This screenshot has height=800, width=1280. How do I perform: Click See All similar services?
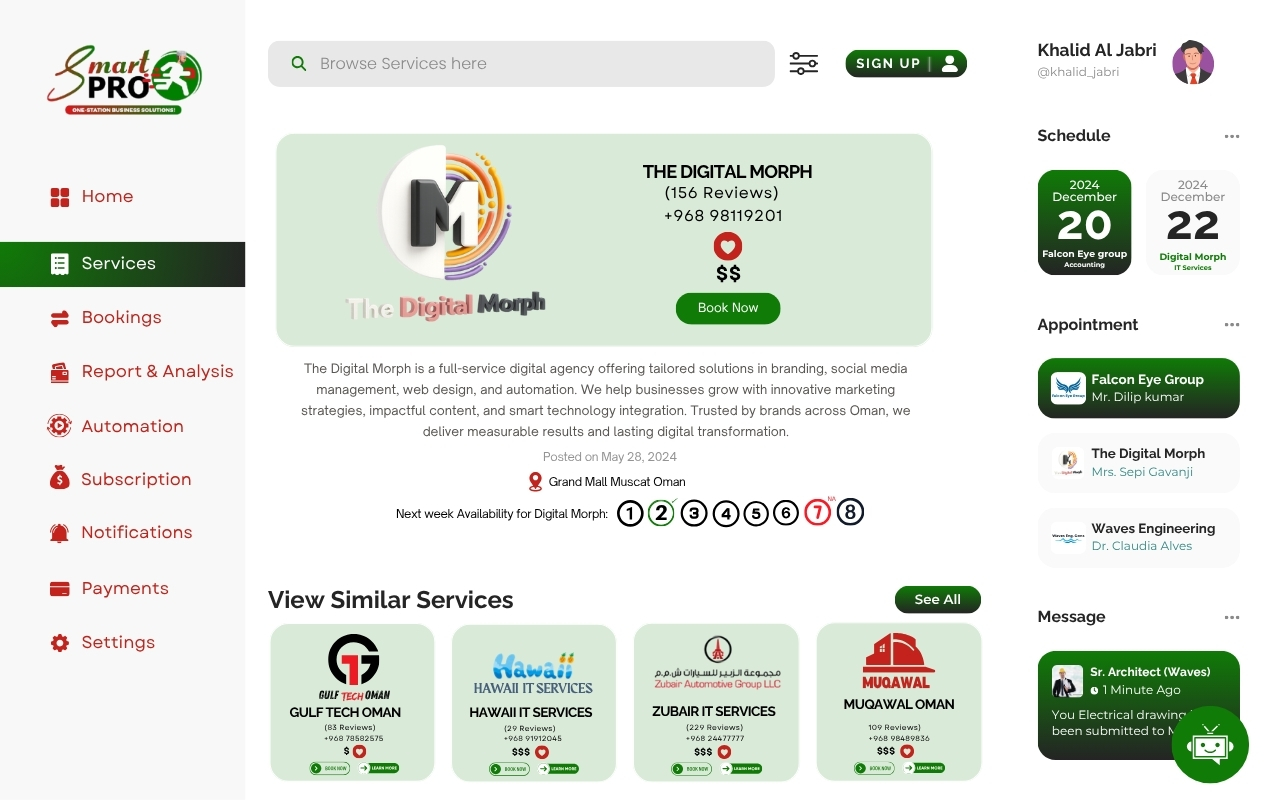[x=938, y=599]
